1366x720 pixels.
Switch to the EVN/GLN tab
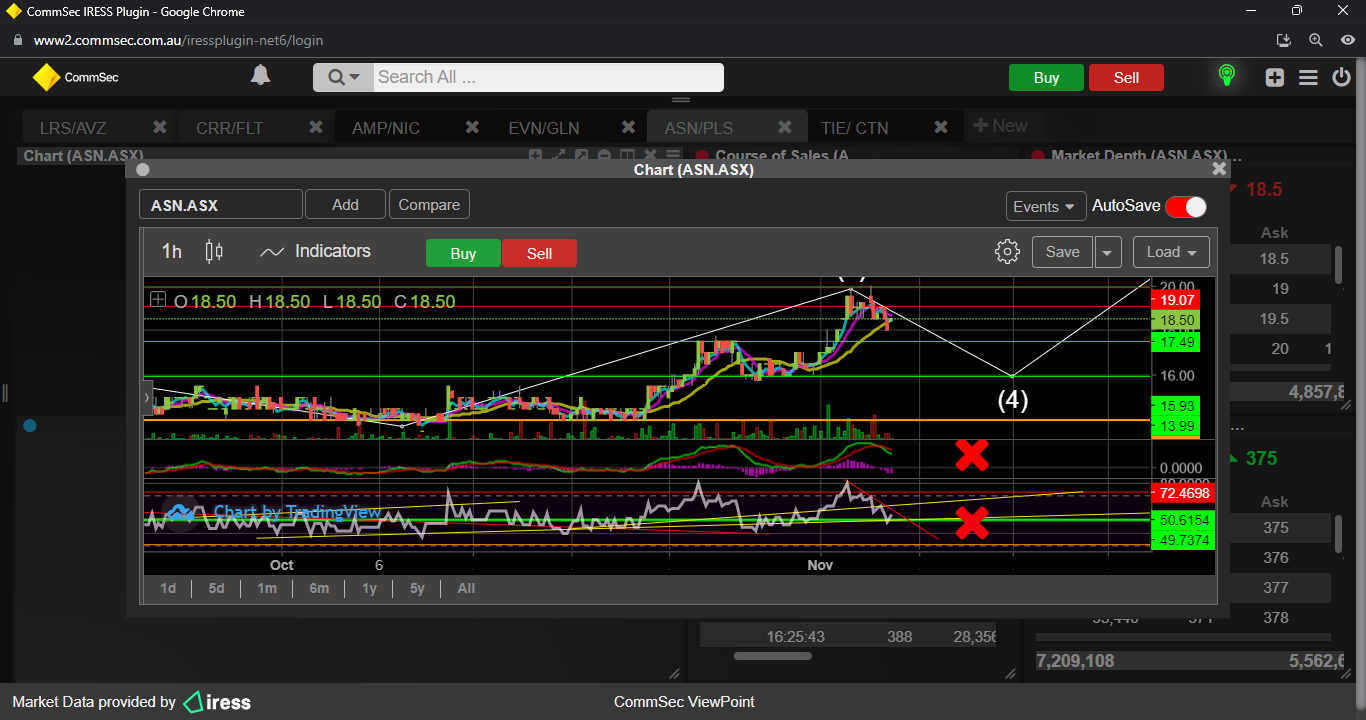(544, 128)
